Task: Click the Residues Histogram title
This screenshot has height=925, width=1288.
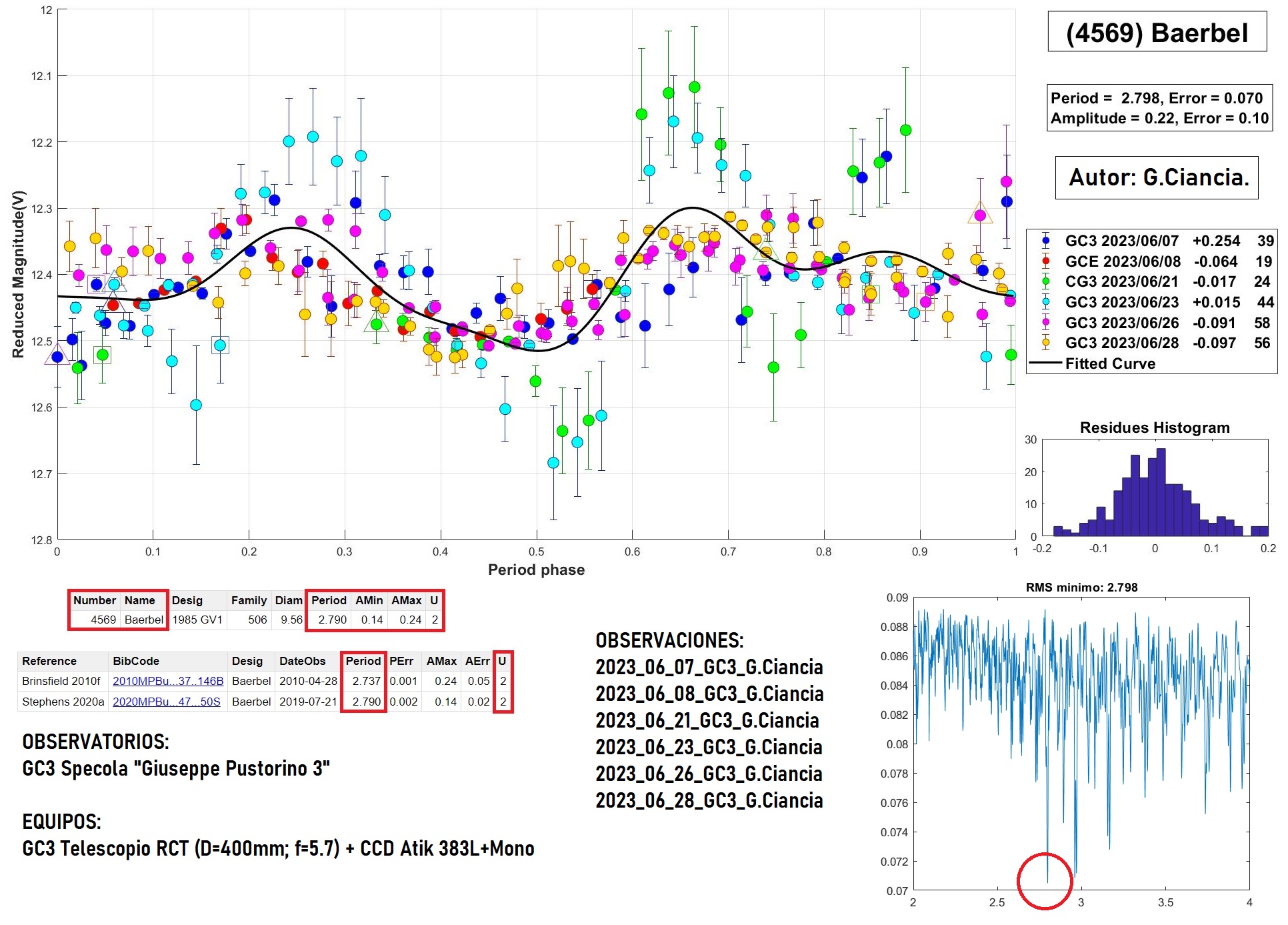Action: (1155, 427)
